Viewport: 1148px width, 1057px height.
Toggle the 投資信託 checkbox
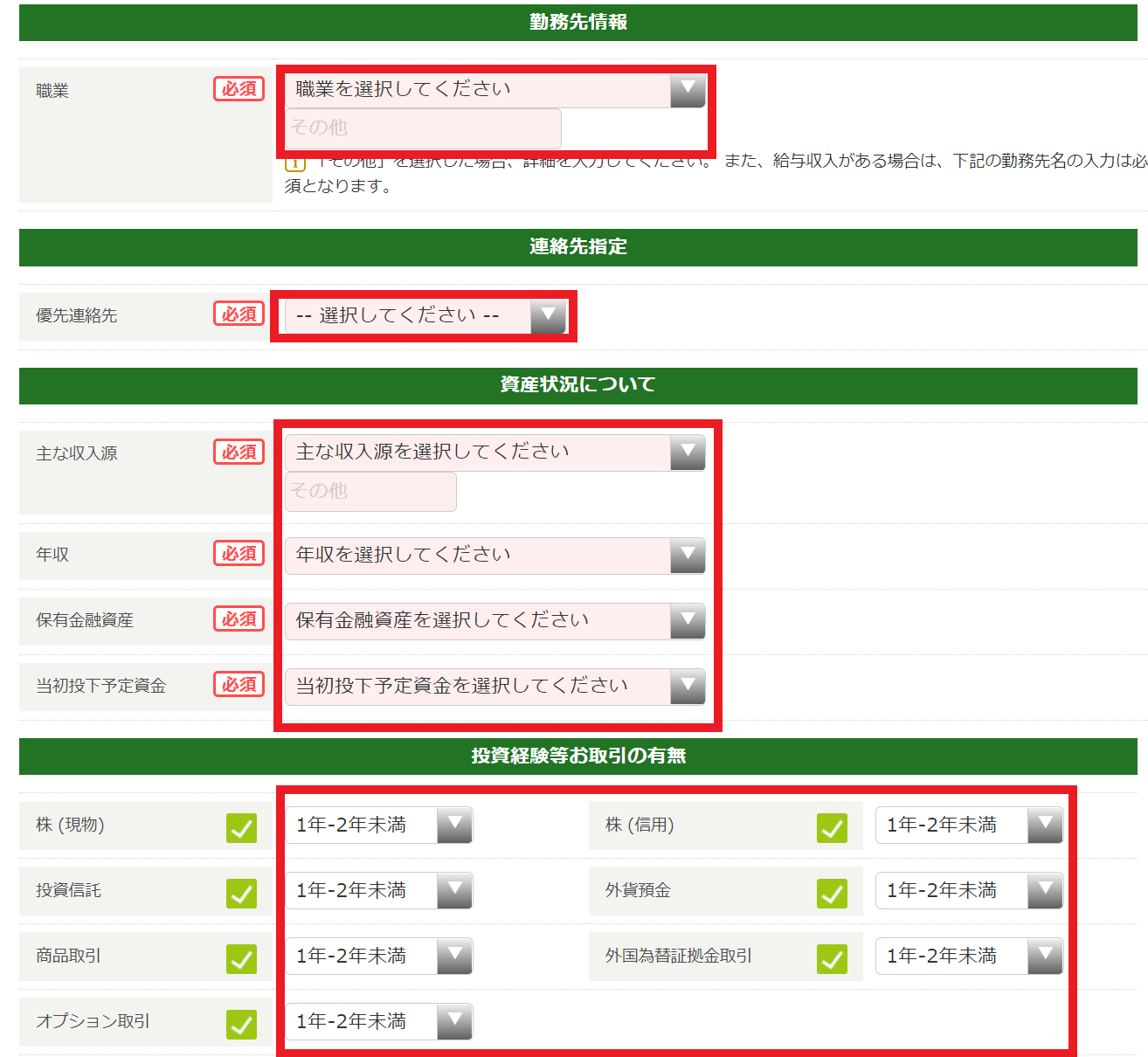pos(241,893)
